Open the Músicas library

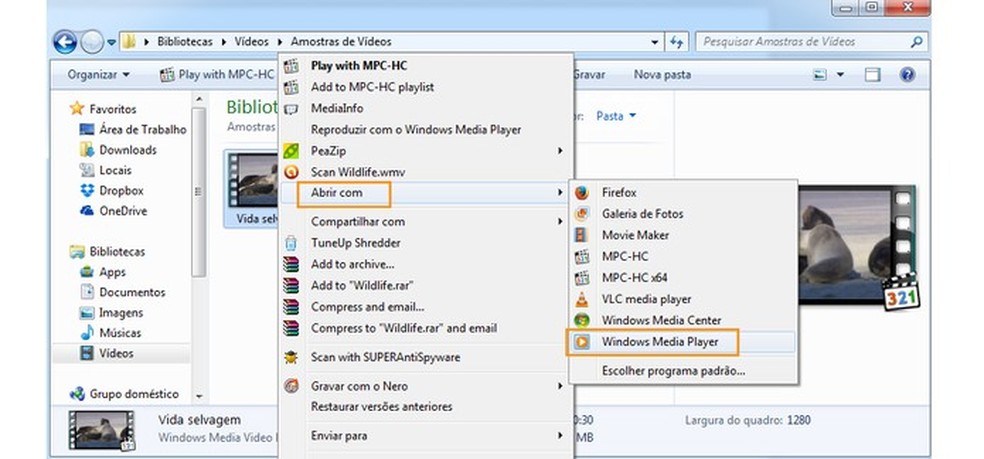[110, 333]
